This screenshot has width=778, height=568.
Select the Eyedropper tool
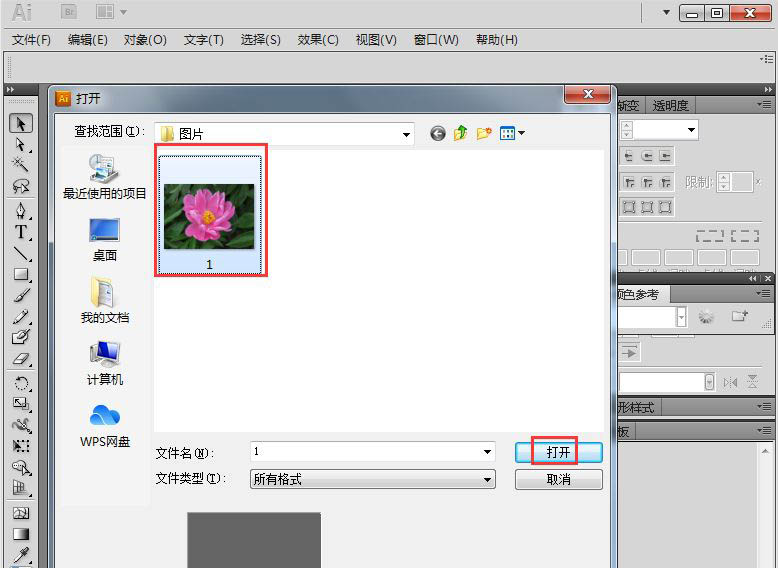point(21,555)
